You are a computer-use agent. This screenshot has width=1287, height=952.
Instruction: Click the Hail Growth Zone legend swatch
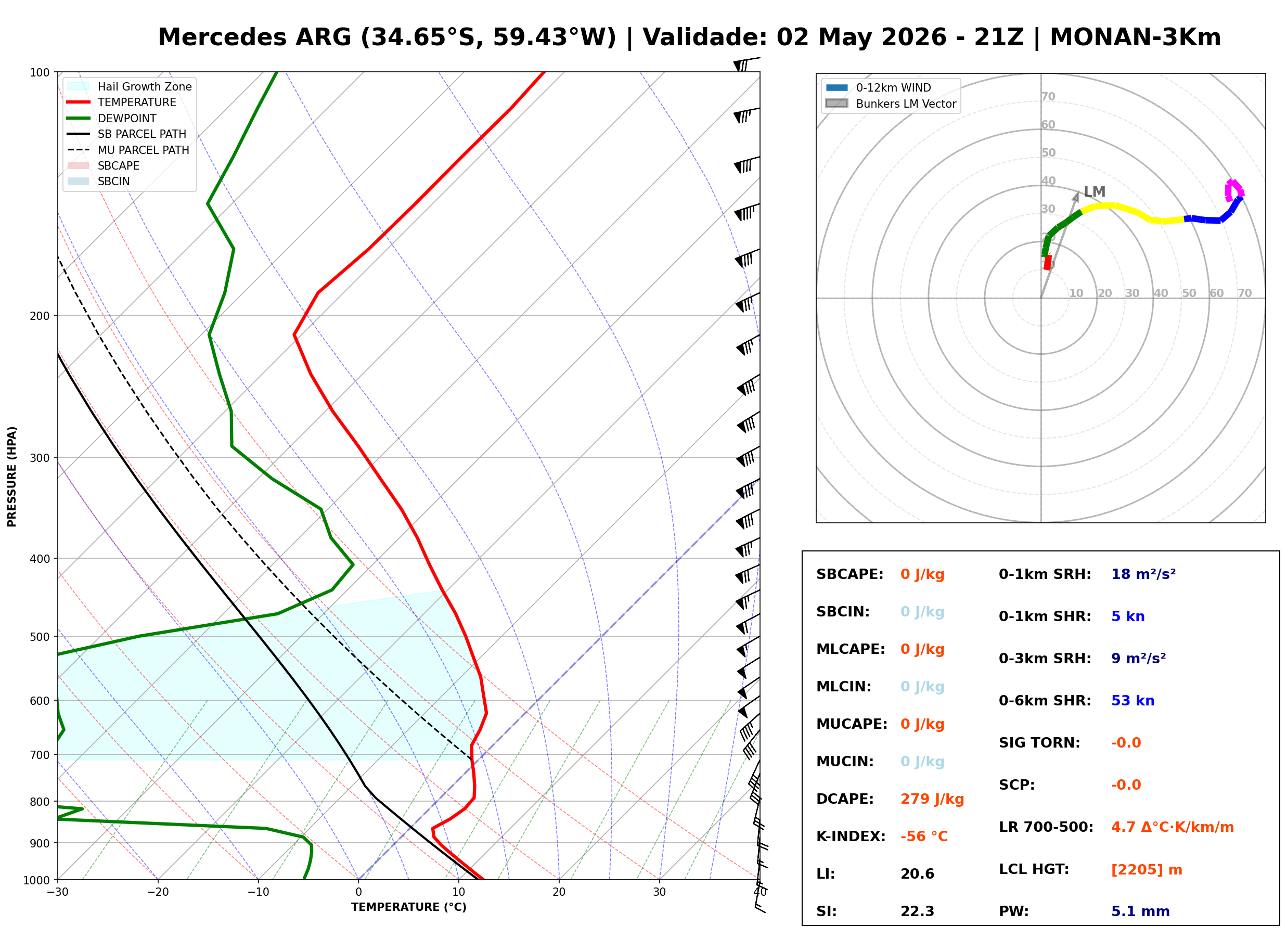(x=79, y=86)
